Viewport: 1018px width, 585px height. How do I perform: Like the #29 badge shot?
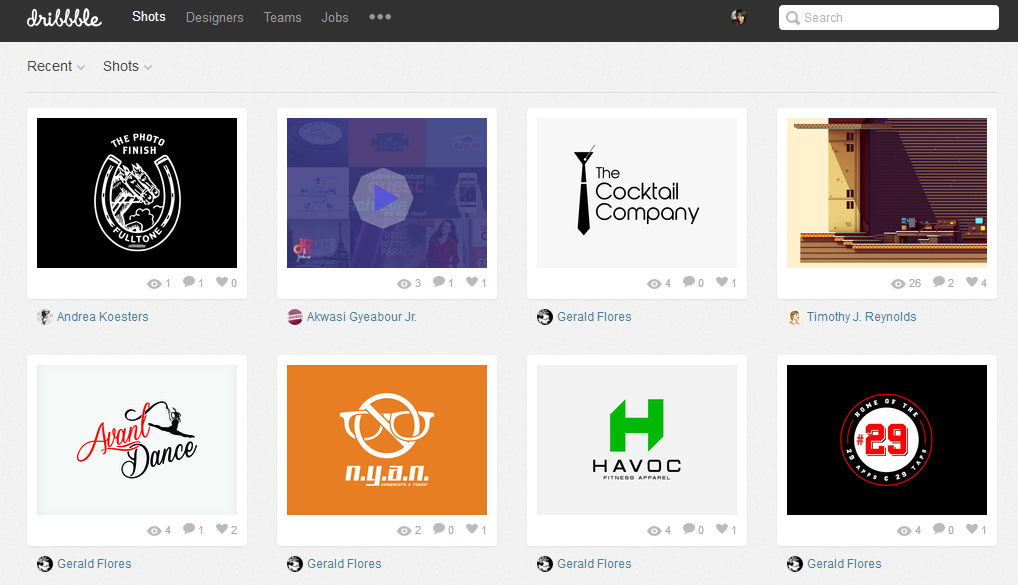coord(972,529)
